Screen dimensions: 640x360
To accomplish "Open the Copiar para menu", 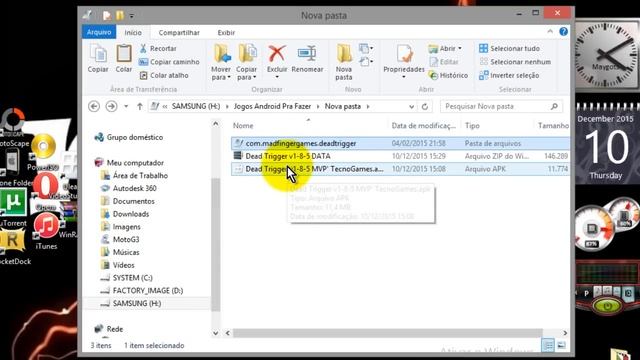I will [247, 62].
